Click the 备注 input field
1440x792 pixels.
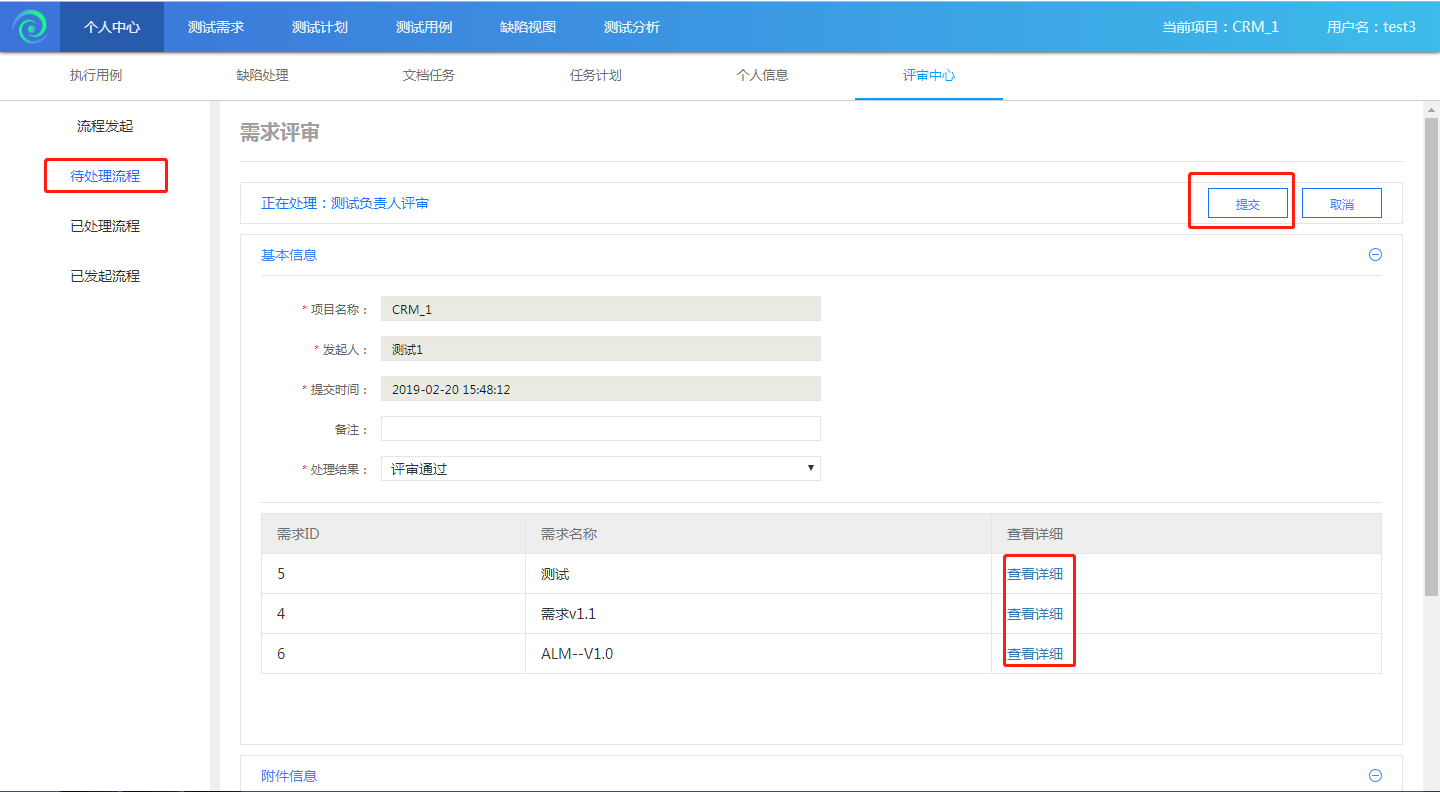[600, 429]
